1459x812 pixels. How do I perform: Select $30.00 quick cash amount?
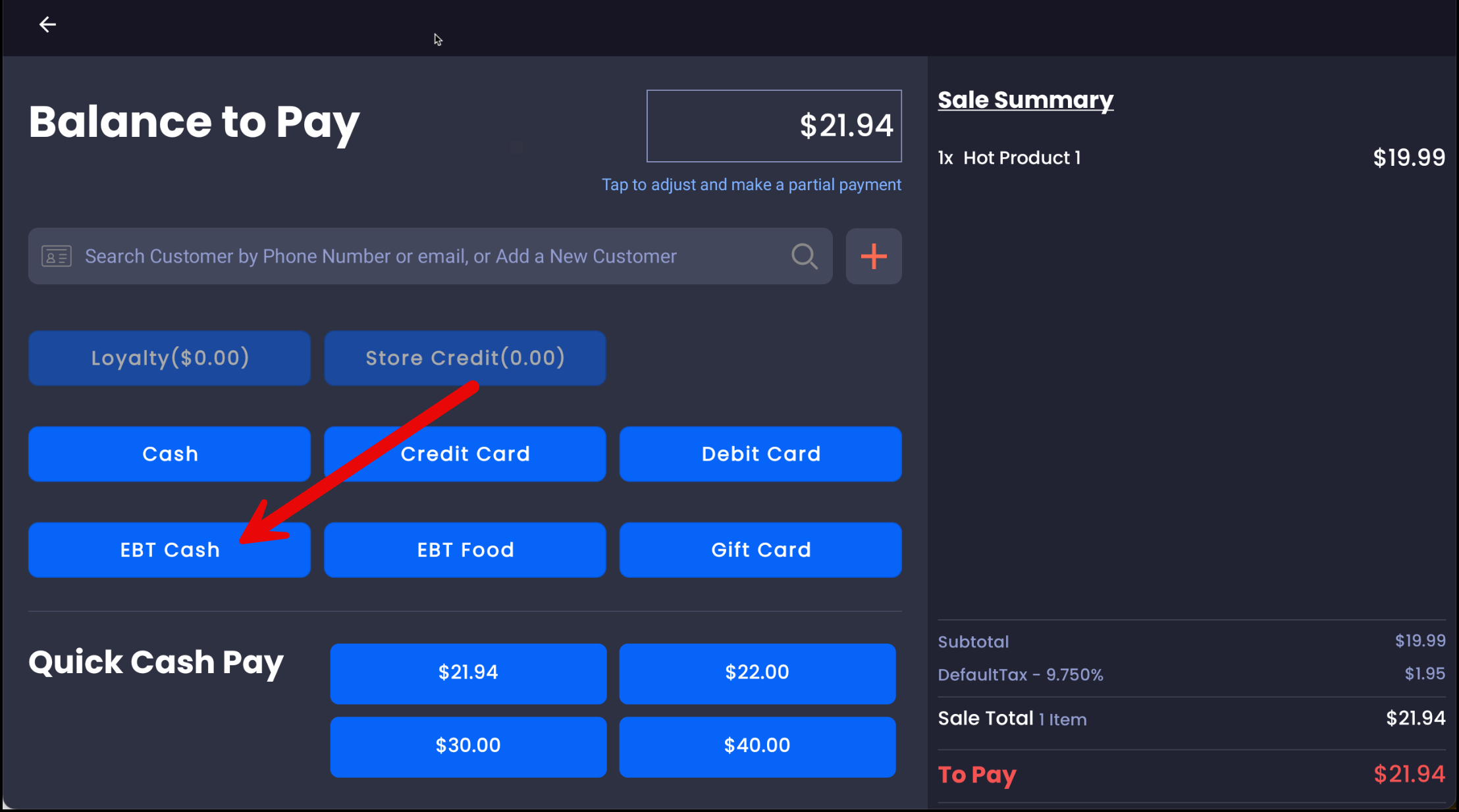[x=468, y=746]
